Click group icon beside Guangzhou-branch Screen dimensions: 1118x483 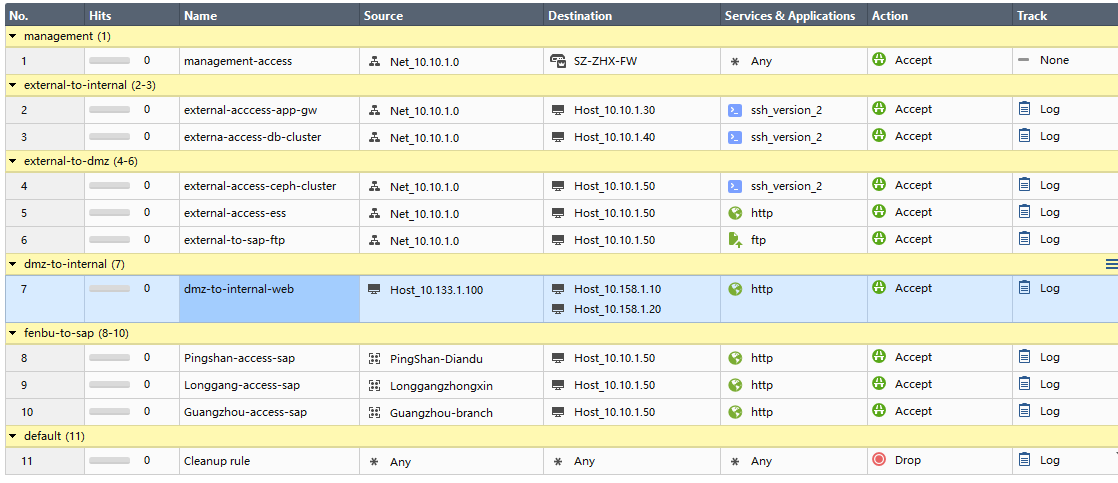374,412
